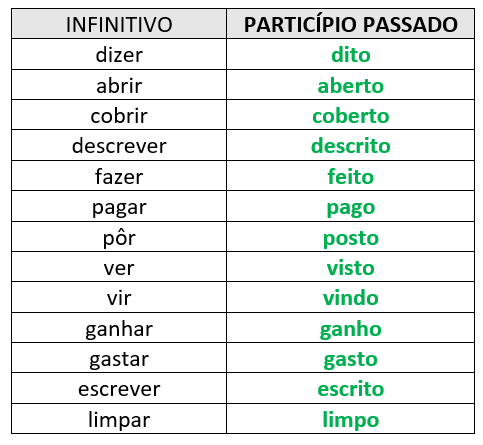Select the participle descrito

[x=351, y=146]
